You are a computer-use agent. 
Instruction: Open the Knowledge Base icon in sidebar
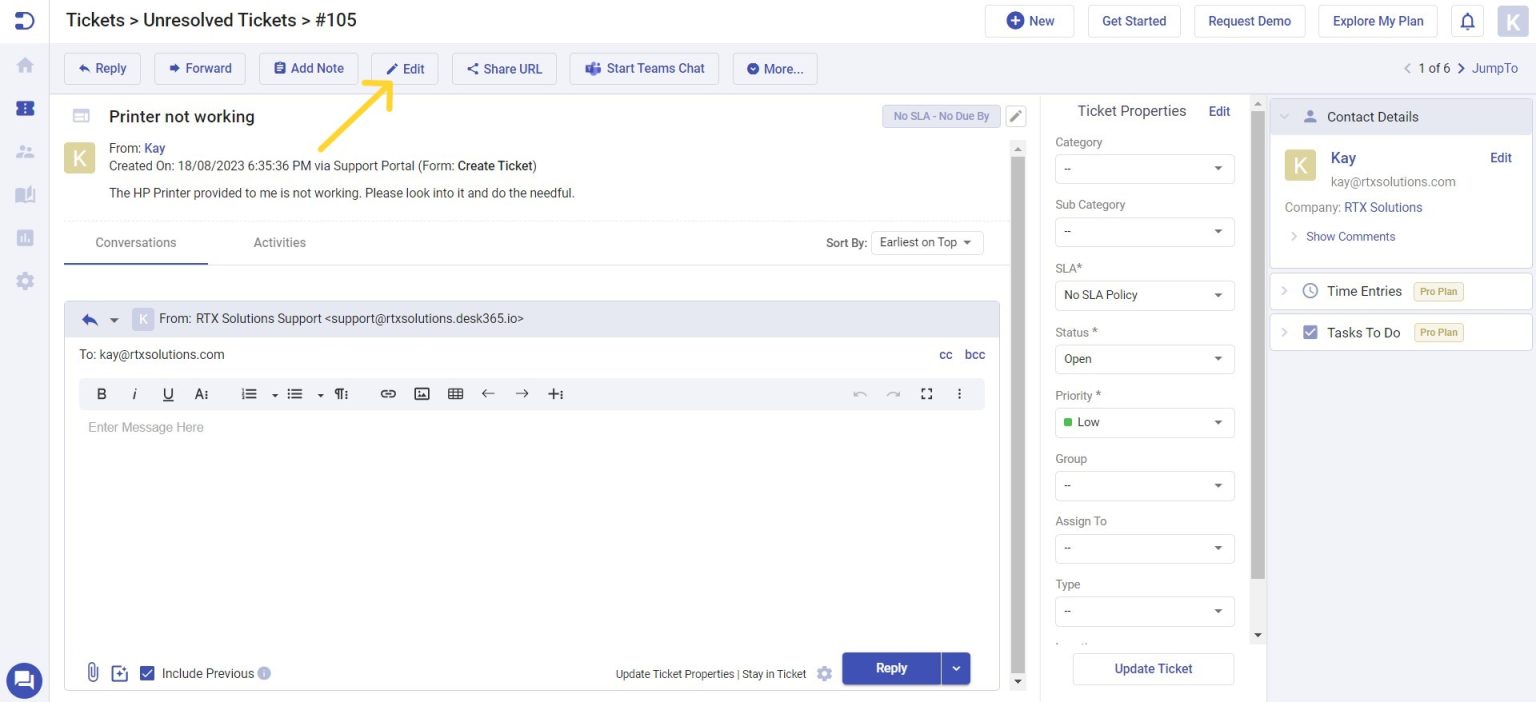pos(25,194)
